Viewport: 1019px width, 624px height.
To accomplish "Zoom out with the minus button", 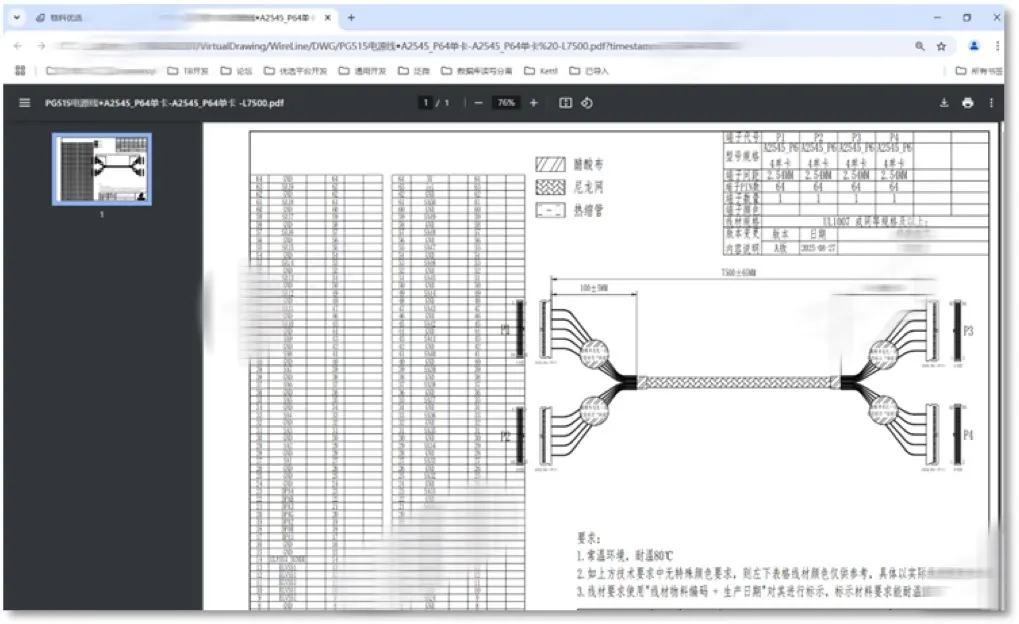I will click(478, 103).
